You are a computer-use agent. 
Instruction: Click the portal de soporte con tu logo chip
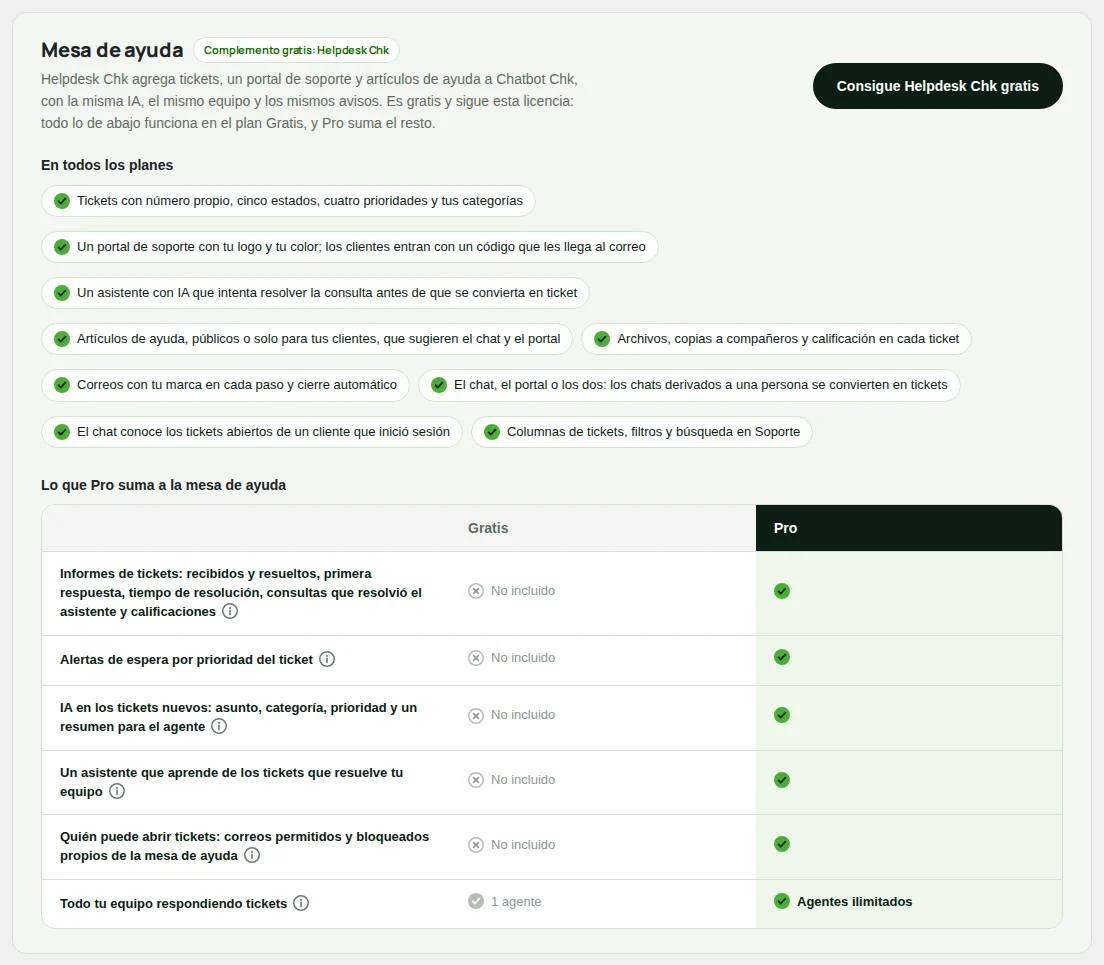click(349, 246)
